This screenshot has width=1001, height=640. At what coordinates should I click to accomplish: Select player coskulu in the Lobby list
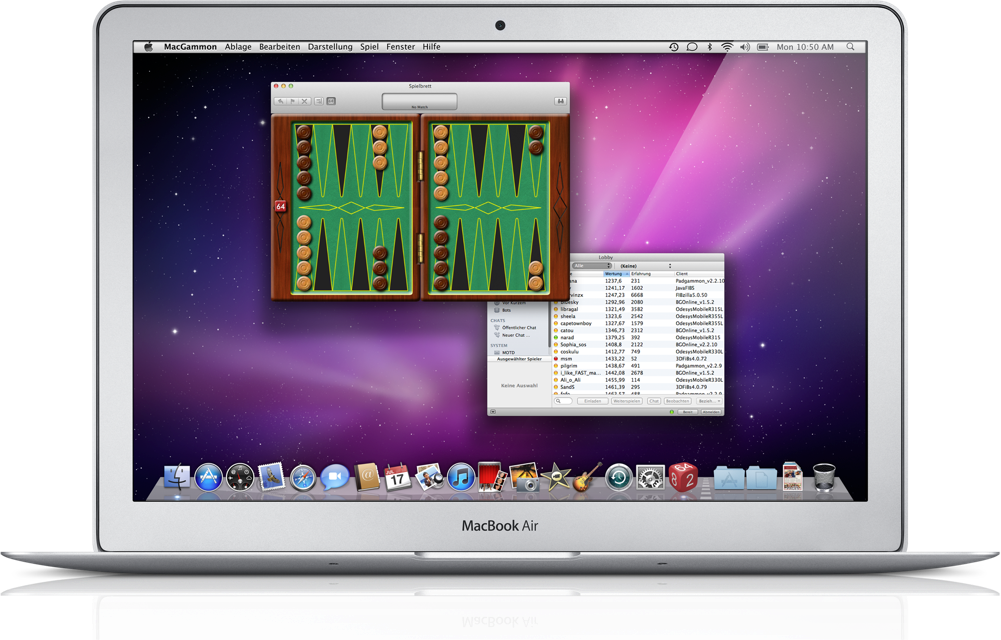pyautogui.click(x=638, y=352)
